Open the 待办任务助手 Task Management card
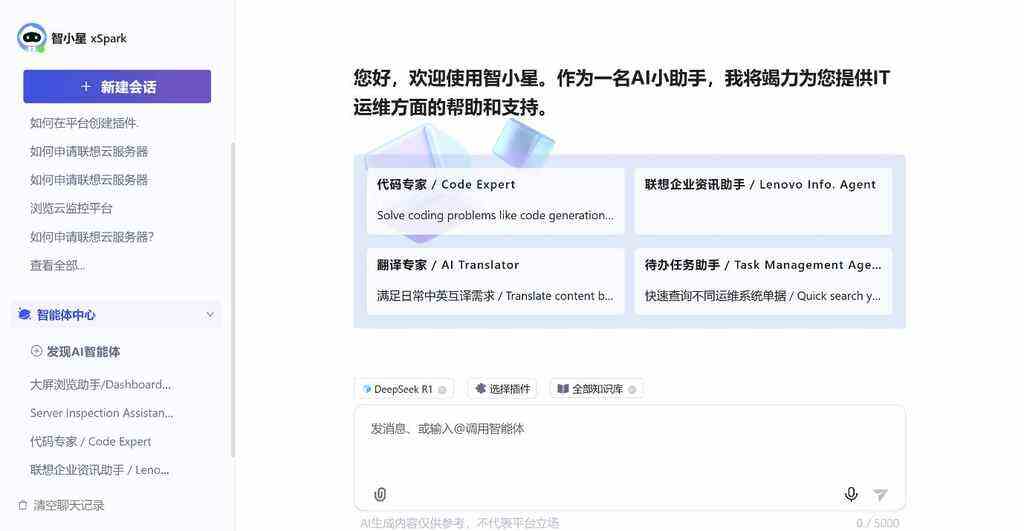The width and height of the screenshot is (1024, 531). (x=763, y=281)
